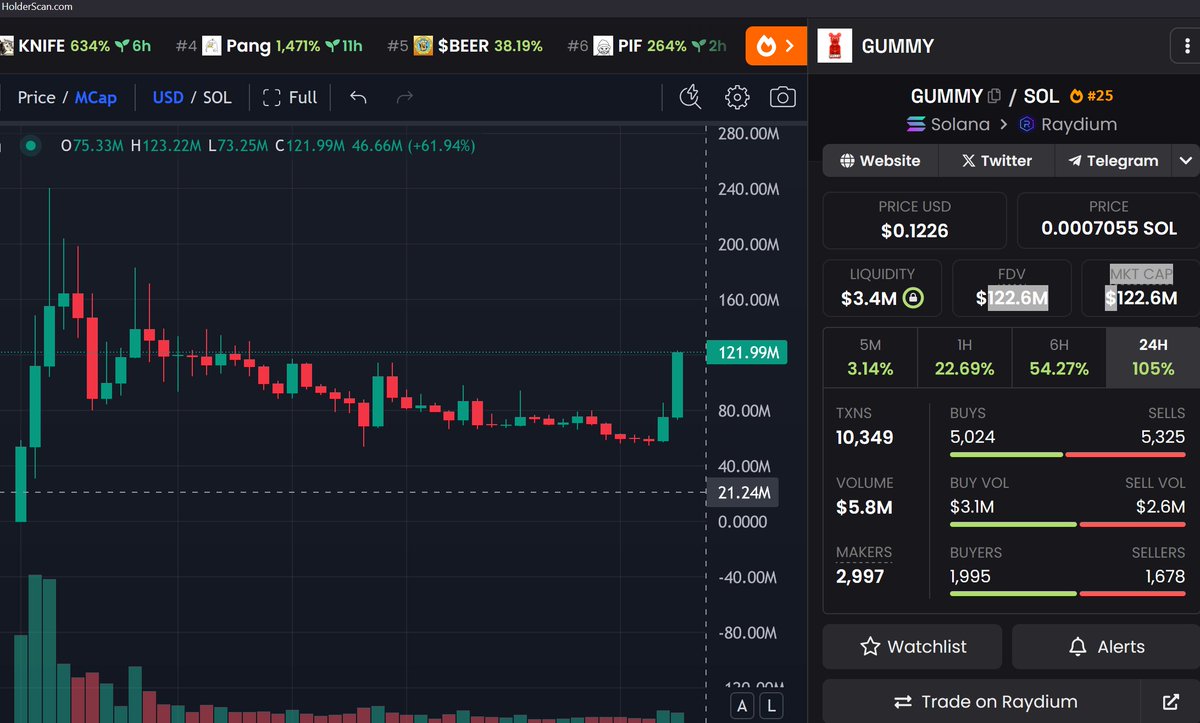The width and height of the screenshot is (1200, 723).
Task: Click the HolderScan.com window title
Action: click(x=38, y=7)
